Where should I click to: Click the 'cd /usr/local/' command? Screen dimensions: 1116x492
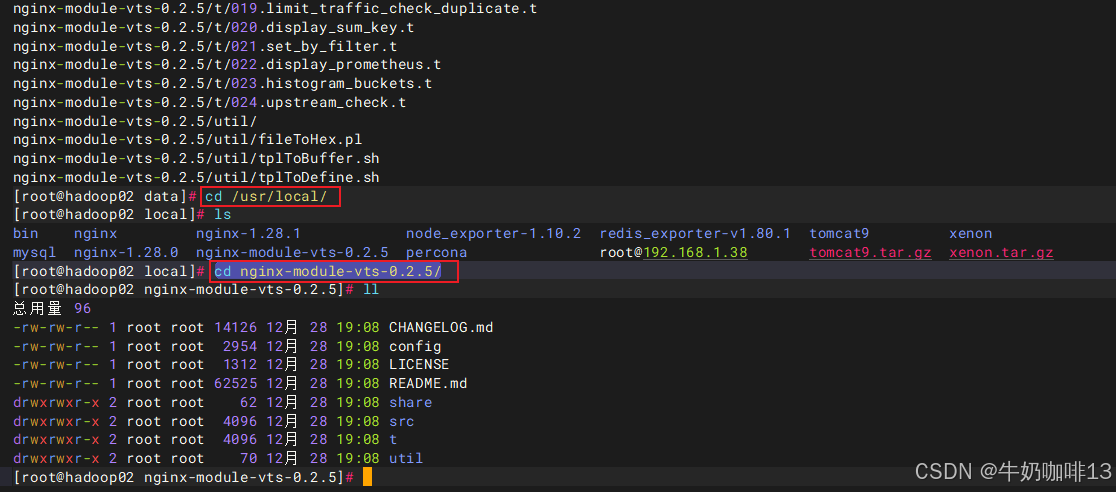(x=266, y=196)
